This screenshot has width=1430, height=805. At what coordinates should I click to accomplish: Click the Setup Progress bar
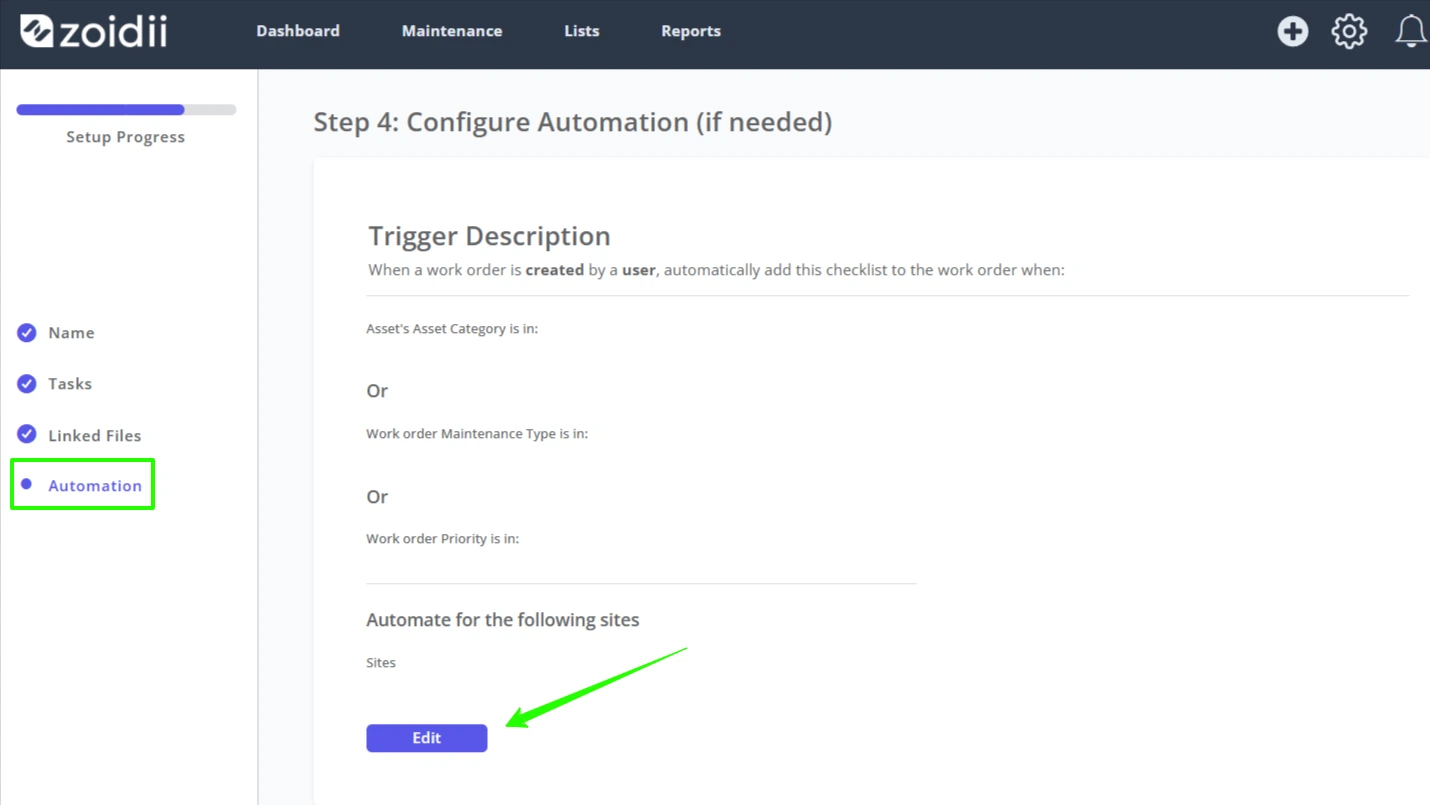(x=126, y=110)
